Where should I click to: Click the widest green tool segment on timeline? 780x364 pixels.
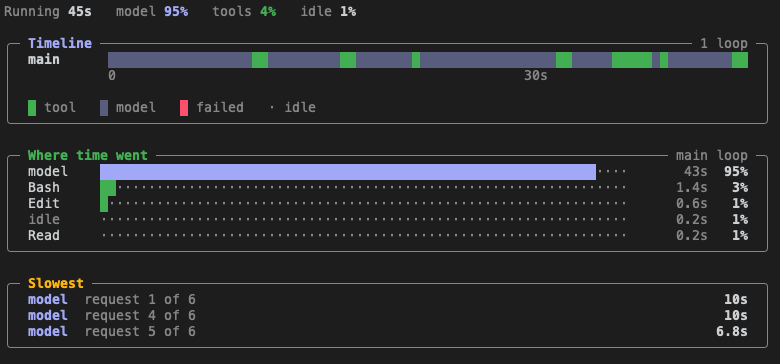632,60
